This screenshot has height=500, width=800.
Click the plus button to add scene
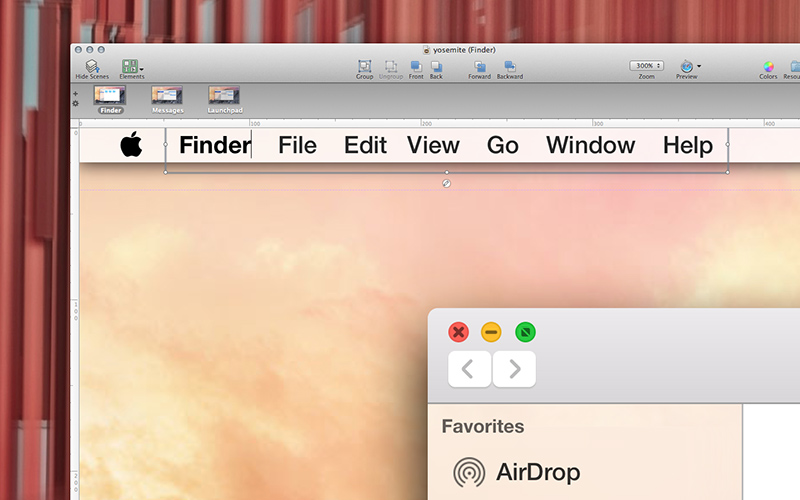pyautogui.click(x=76, y=94)
